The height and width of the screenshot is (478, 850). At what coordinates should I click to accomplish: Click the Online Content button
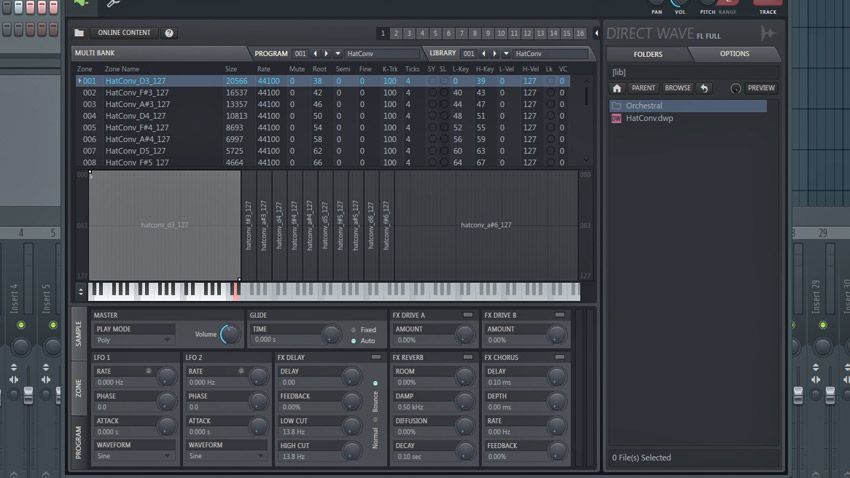[x=124, y=33]
